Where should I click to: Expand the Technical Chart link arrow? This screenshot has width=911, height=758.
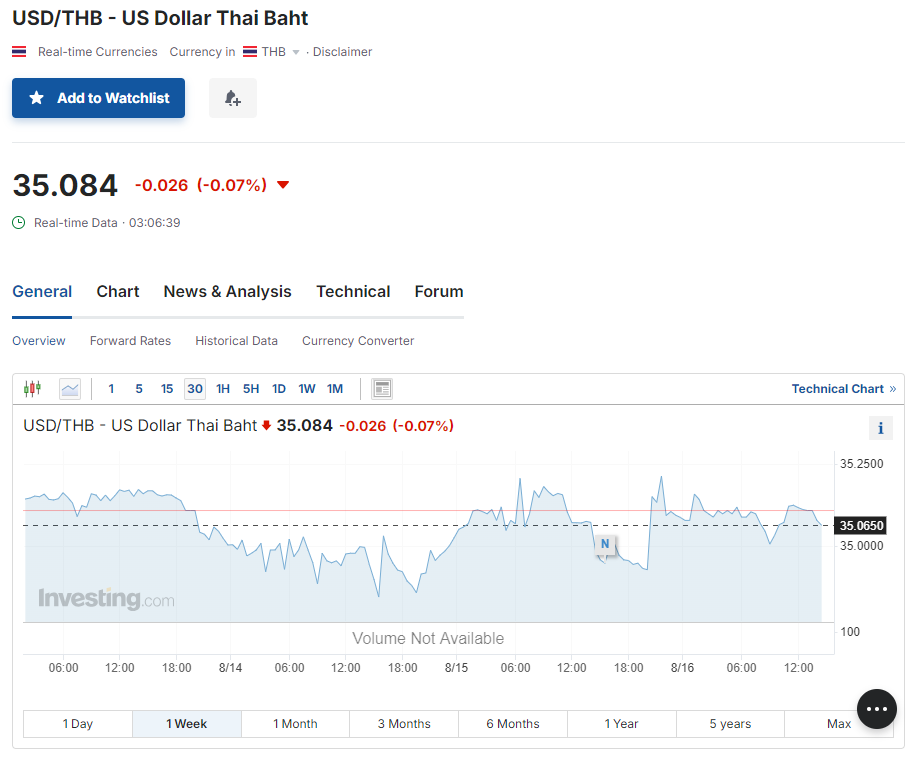(892, 389)
